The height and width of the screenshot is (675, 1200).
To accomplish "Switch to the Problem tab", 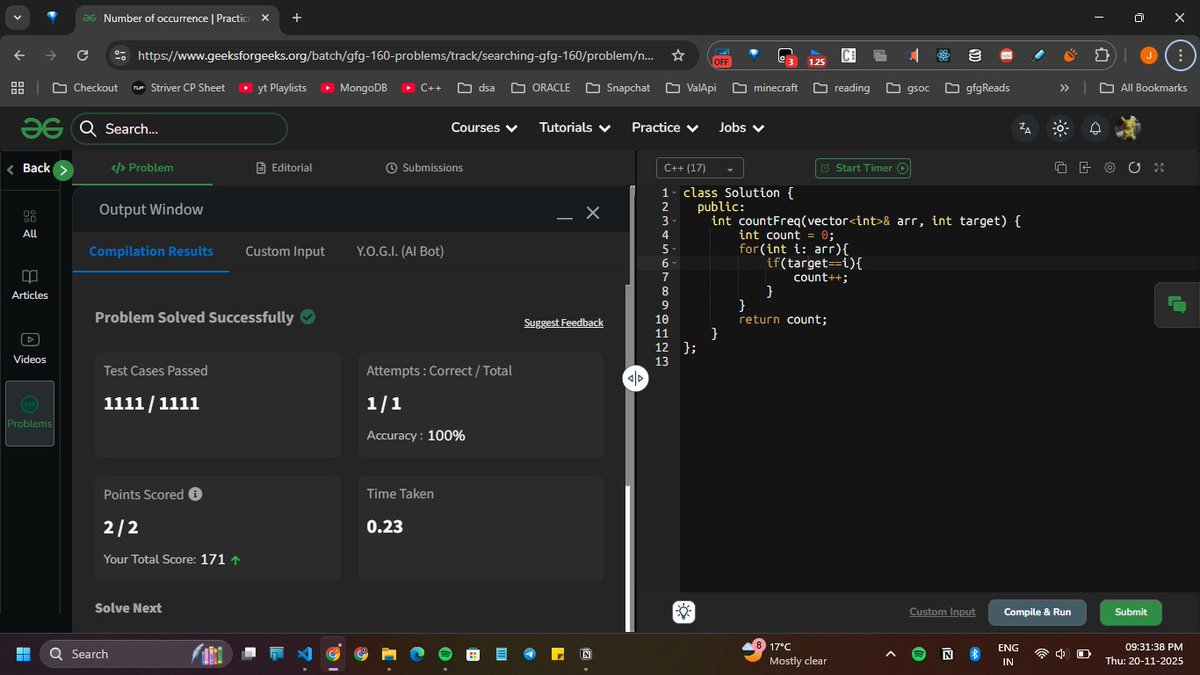I will 142,168.
